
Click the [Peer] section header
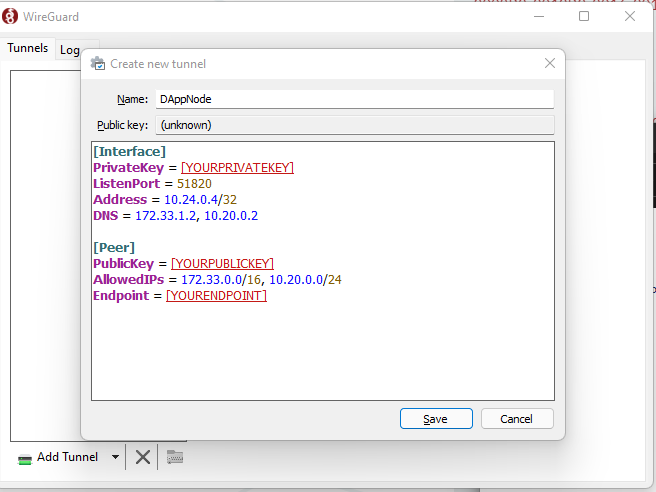pos(114,248)
